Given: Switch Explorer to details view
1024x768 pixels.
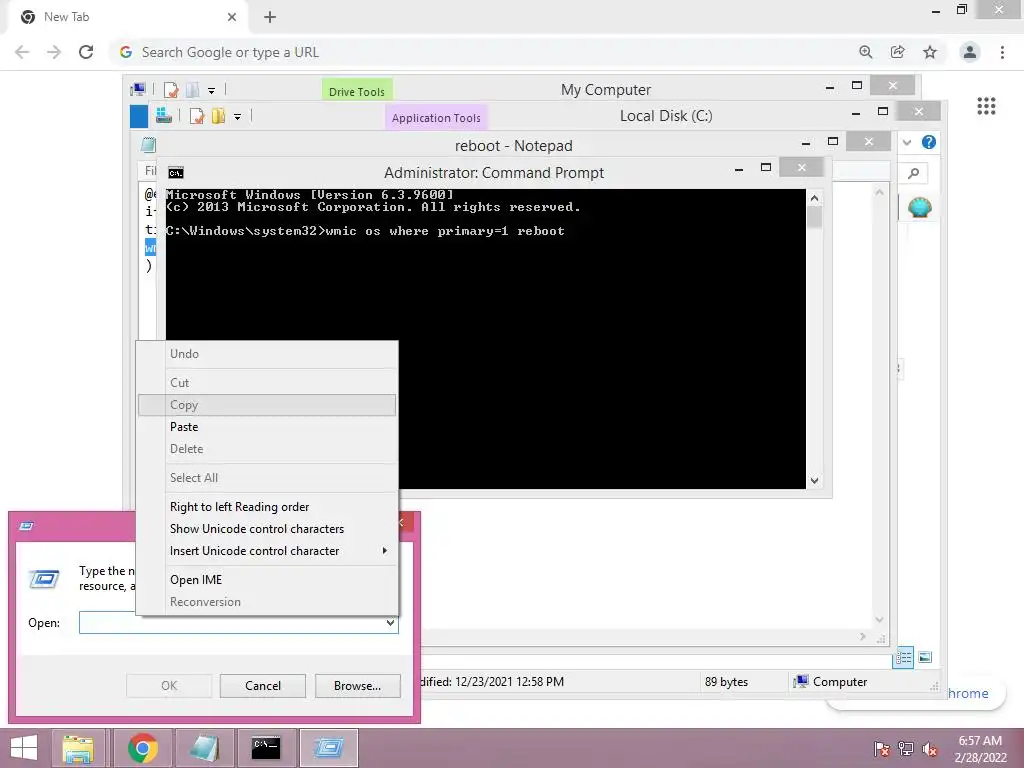Looking at the screenshot, I should [x=903, y=658].
